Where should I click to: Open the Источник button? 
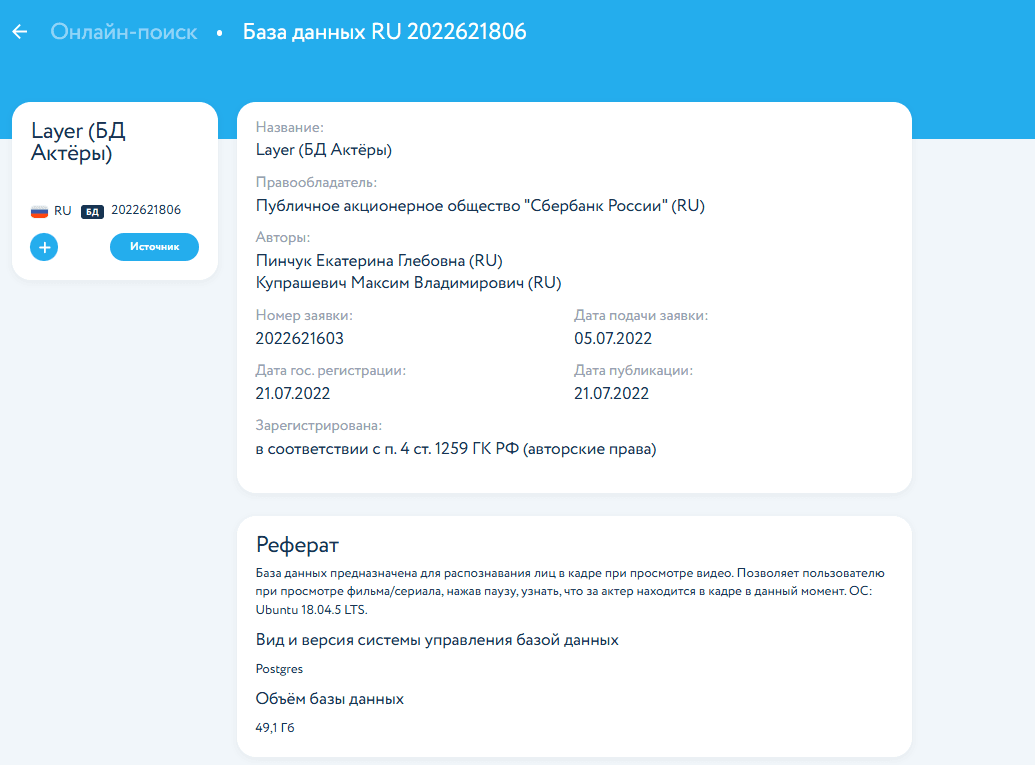pyautogui.click(x=154, y=247)
